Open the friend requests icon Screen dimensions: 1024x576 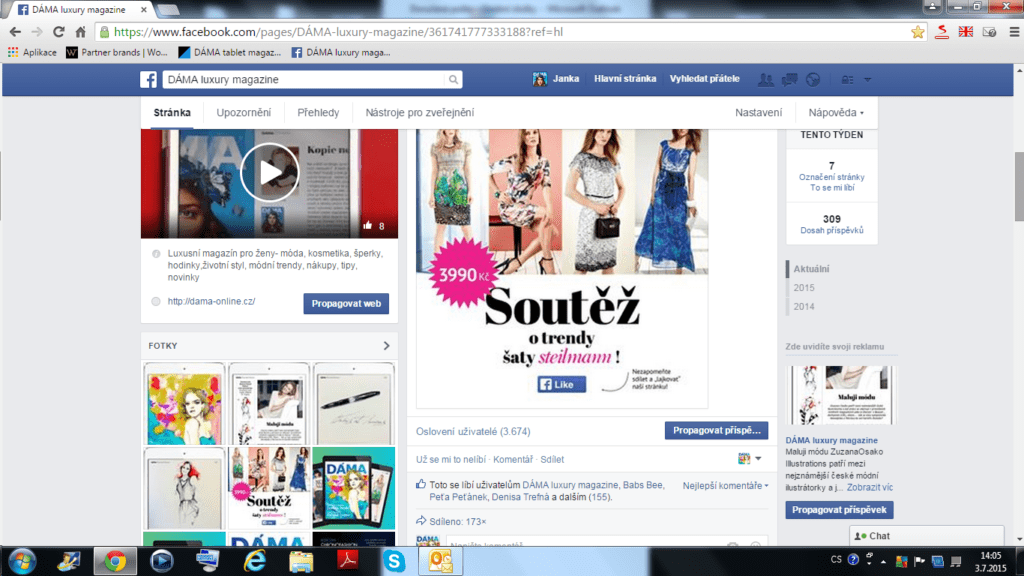[x=766, y=80]
